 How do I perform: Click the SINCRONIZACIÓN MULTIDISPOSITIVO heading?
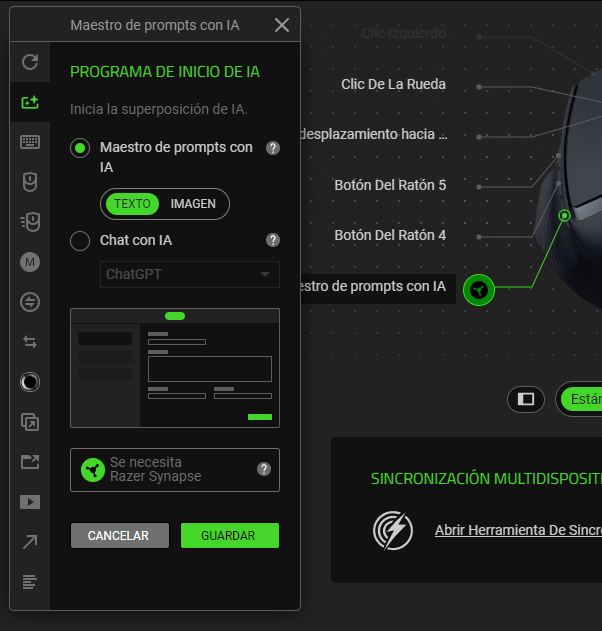tap(486, 479)
